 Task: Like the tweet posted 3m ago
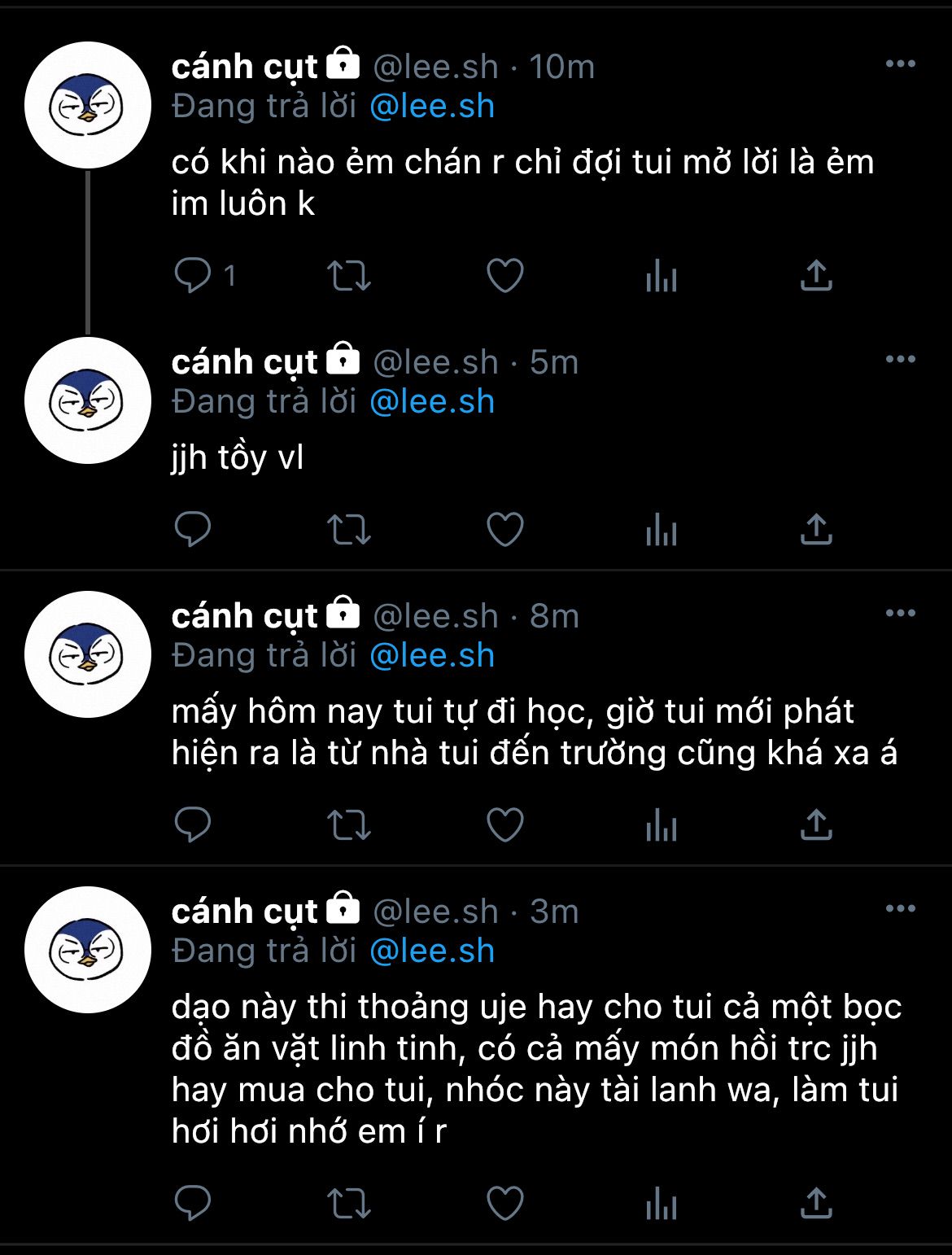[505, 1203]
